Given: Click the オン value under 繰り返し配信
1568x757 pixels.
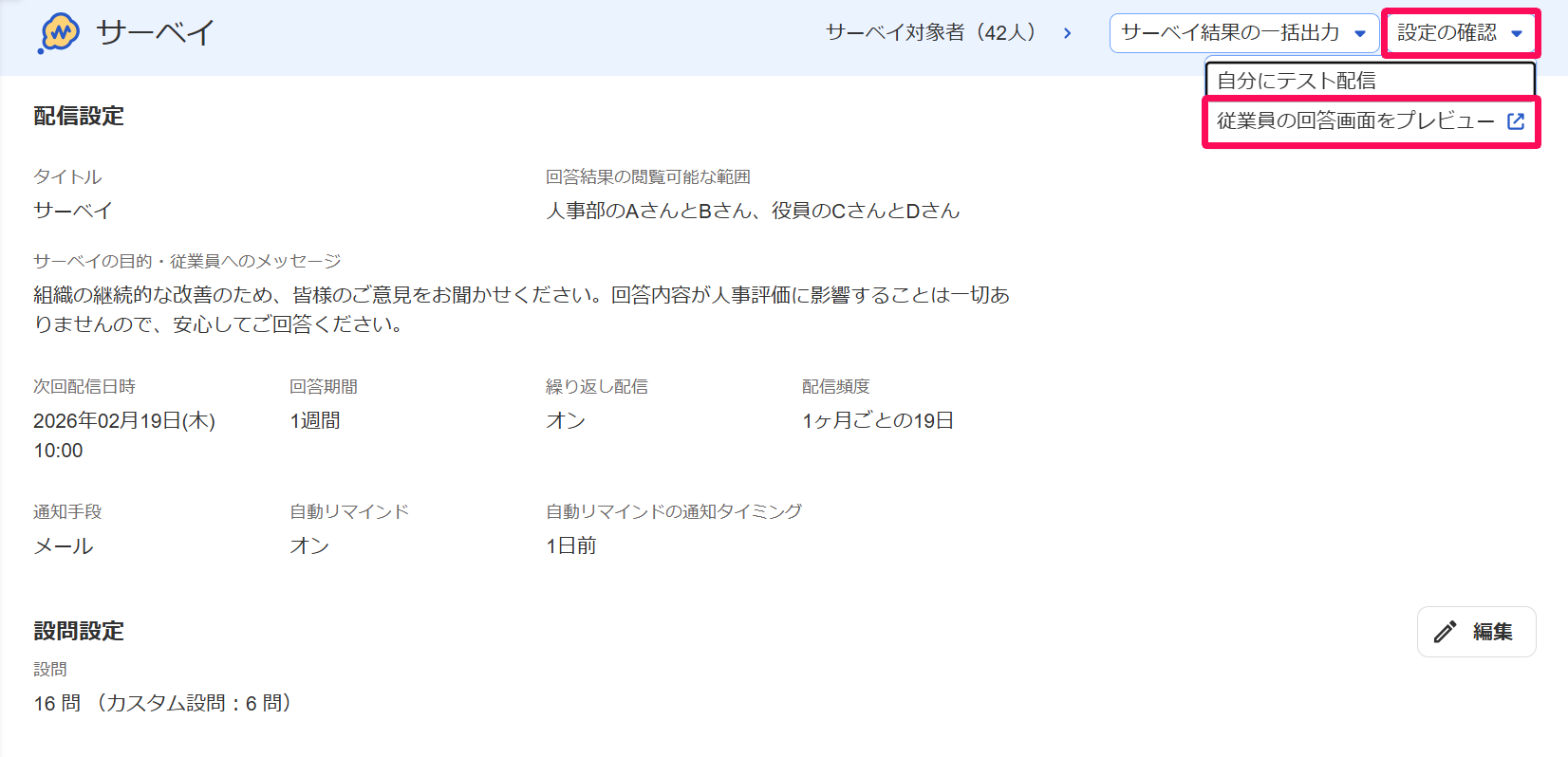Looking at the screenshot, I should pos(566,420).
